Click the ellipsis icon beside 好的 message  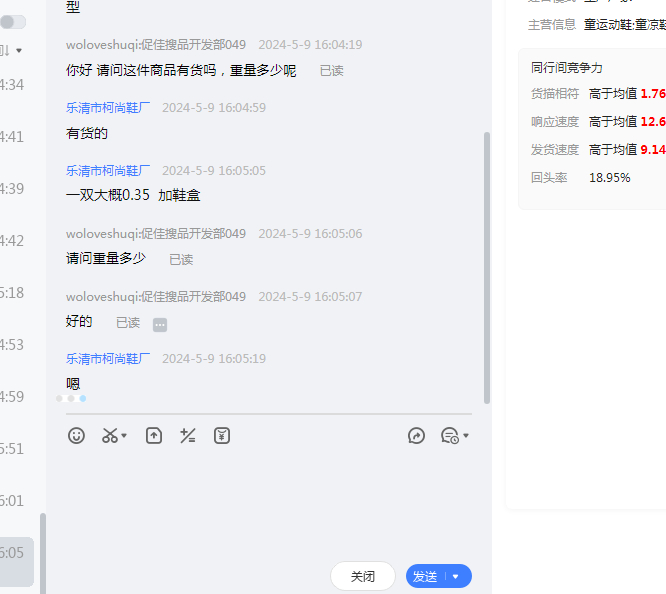pyautogui.click(x=160, y=325)
